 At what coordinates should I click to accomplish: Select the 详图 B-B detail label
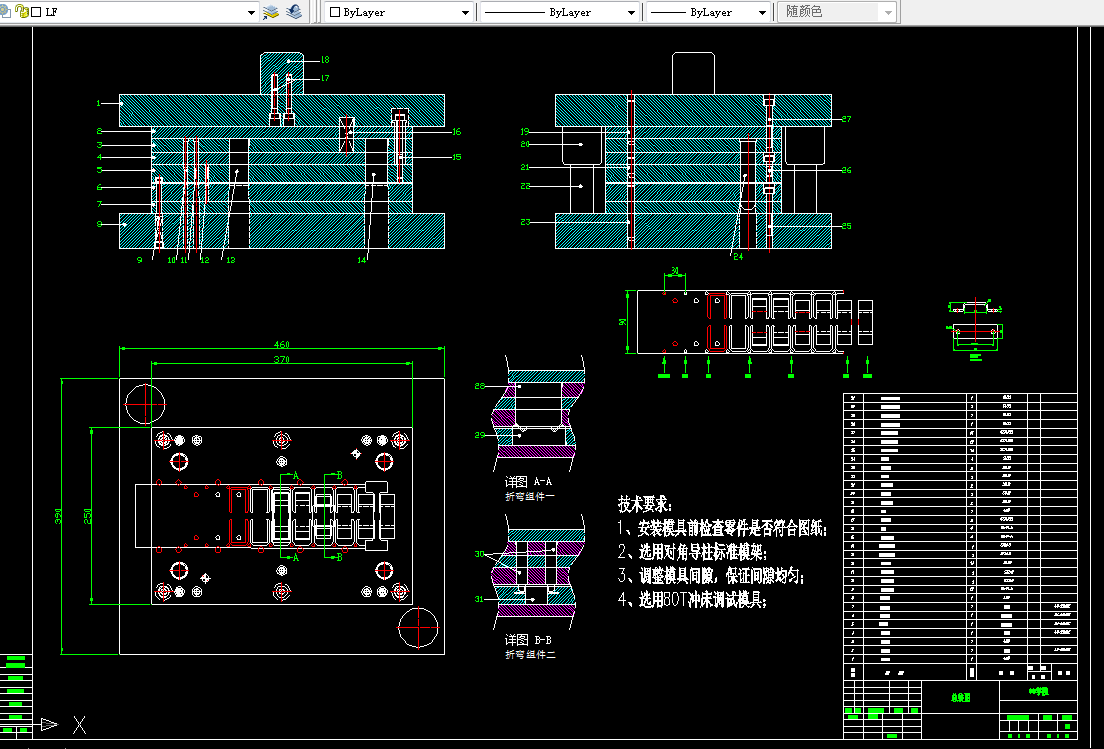(x=528, y=640)
